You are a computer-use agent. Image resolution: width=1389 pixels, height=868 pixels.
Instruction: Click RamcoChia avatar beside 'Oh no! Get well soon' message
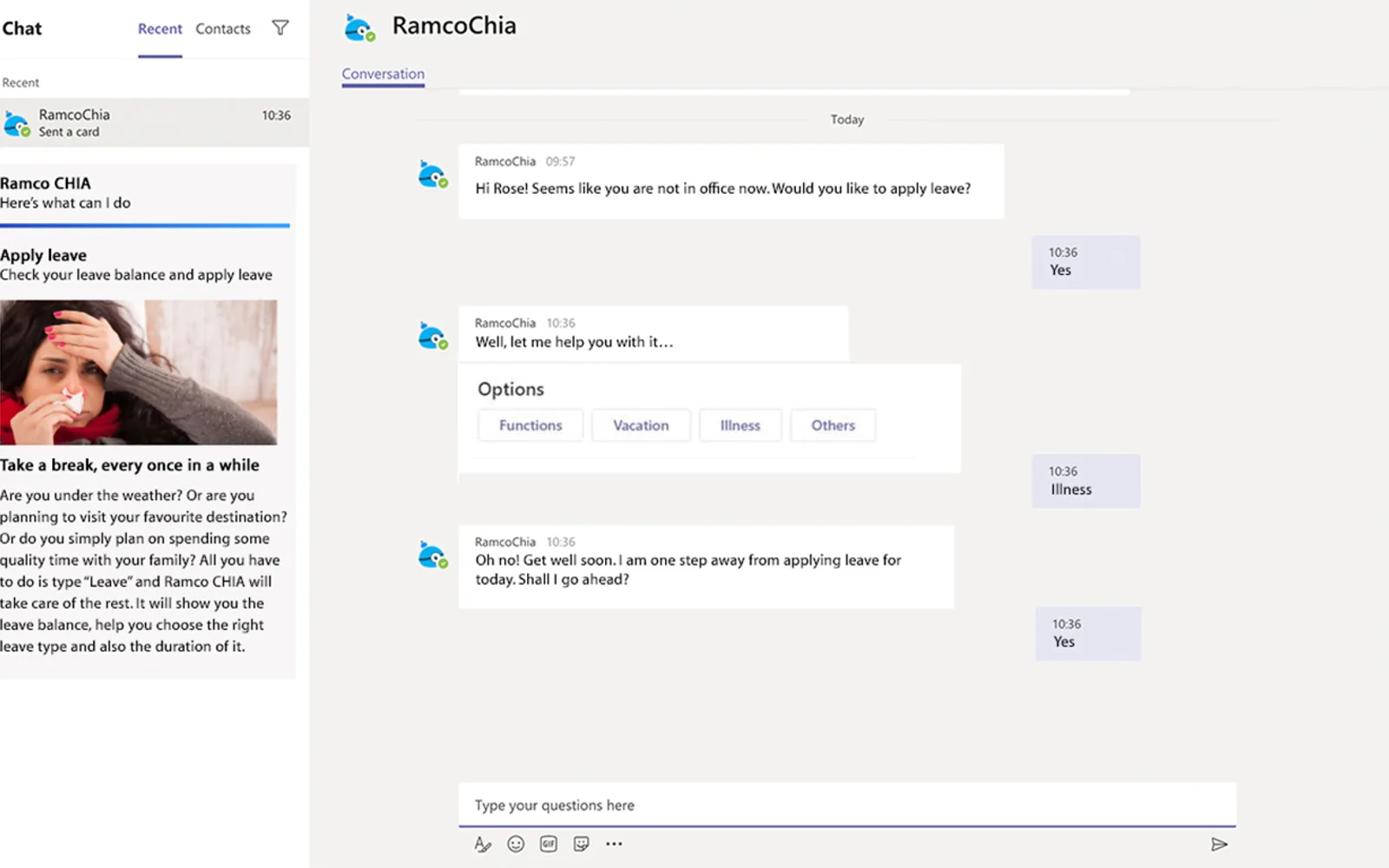pyautogui.click(x=432, y=555)
